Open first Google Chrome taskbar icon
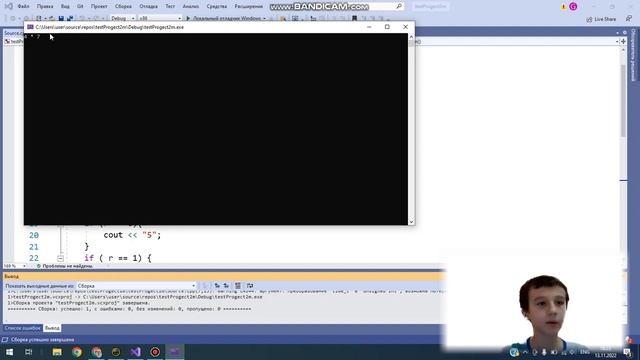 coord(77,352)
